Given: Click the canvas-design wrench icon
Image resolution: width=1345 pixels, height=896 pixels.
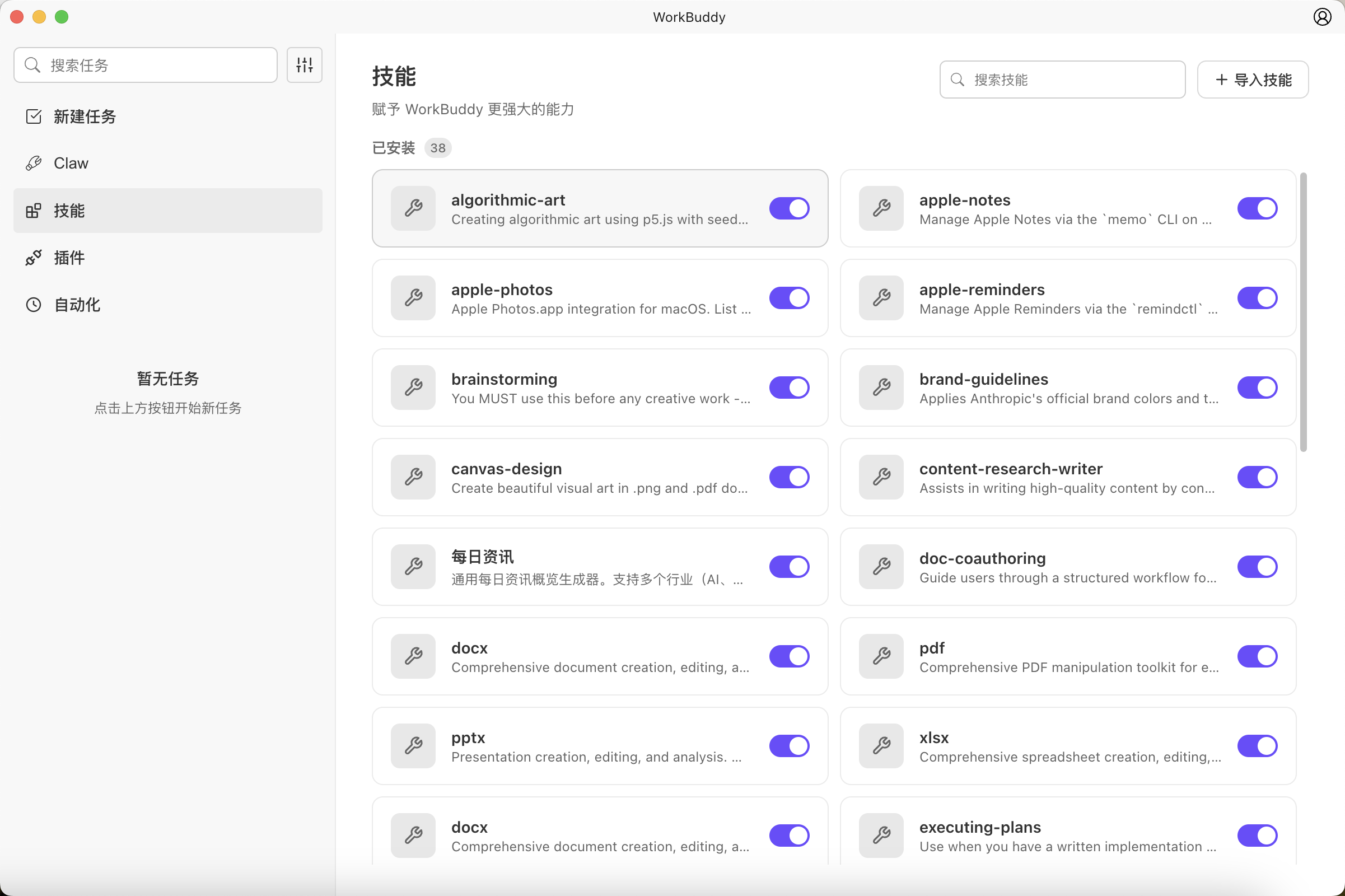Looking at the screenshot, I should 413,477.
